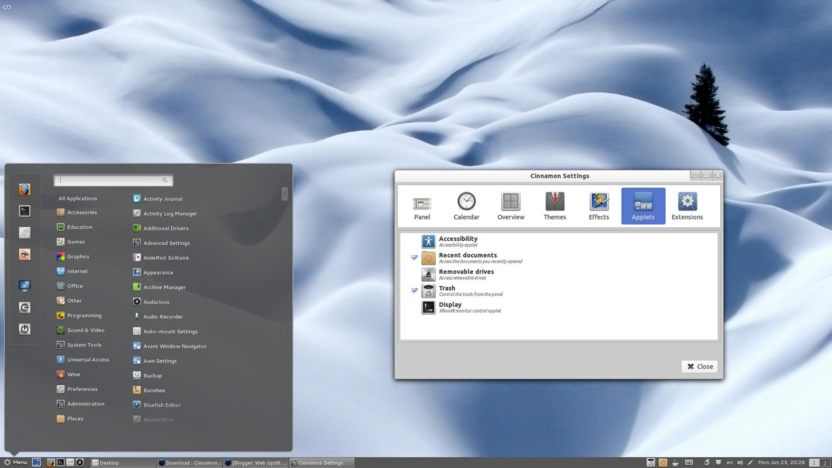
Task: Open Terminal from the menu favorites sidebar
Action: [25, 211]
